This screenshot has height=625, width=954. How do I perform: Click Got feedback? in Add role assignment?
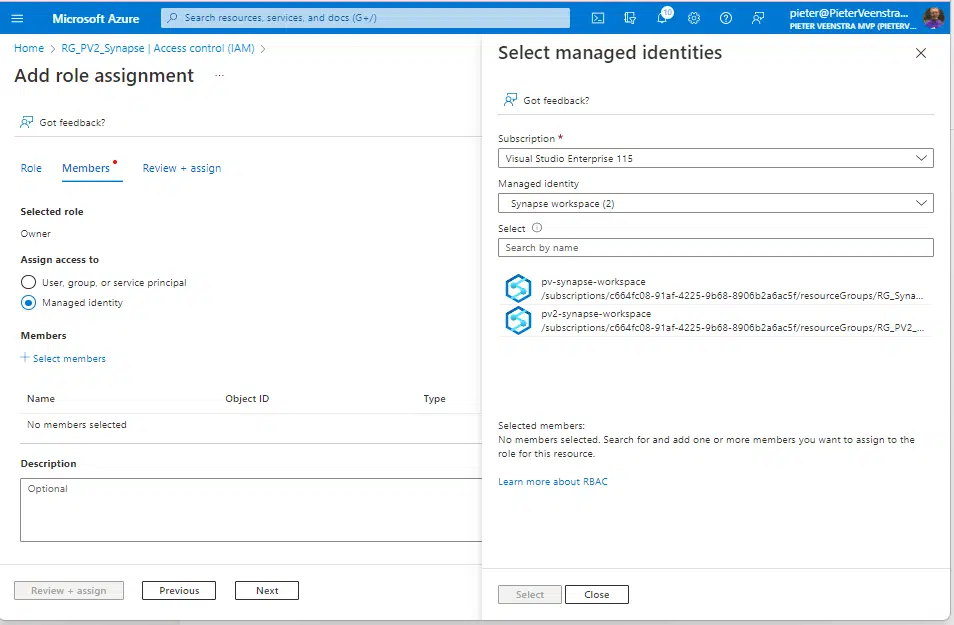(72, 122)
